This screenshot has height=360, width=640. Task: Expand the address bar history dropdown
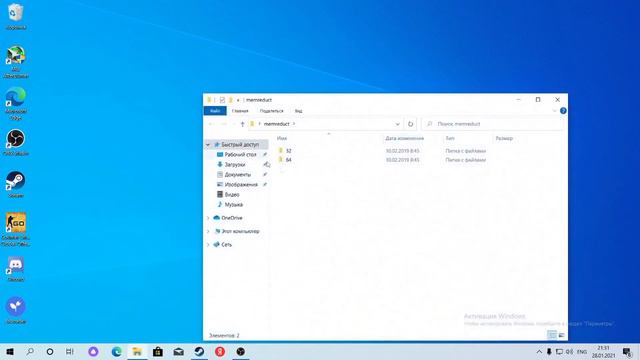coord(398,124)
